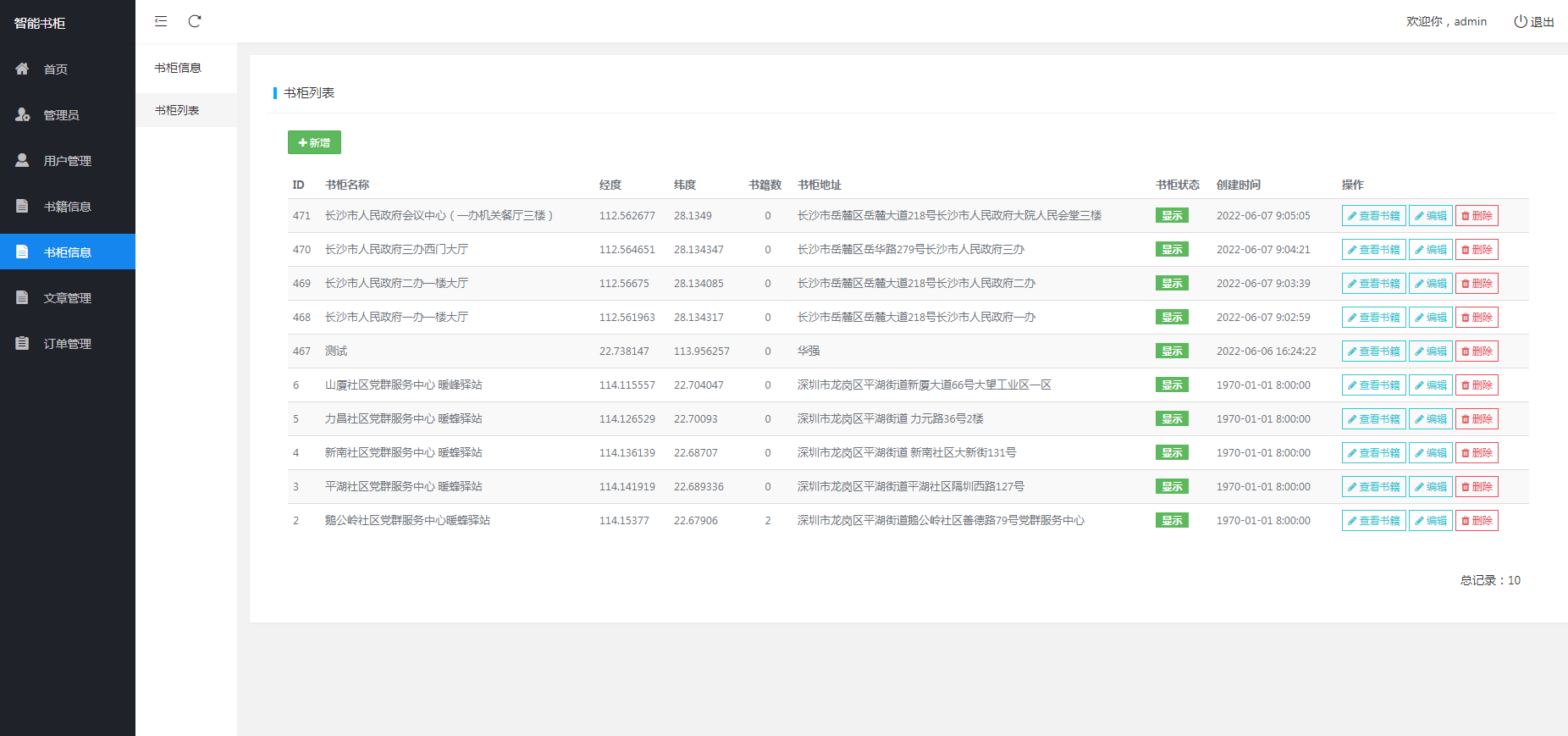
Task: Click the green 新增 button
Action: (x=314, y=142)
